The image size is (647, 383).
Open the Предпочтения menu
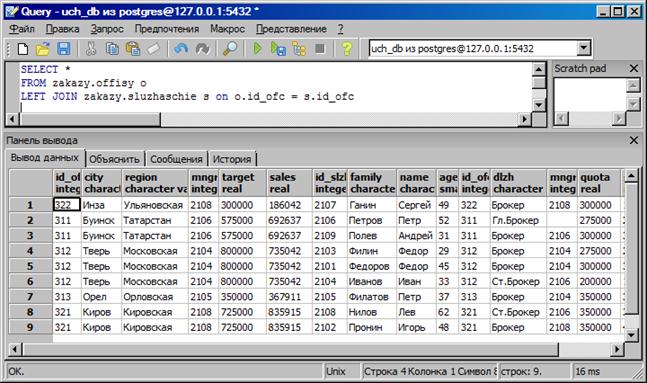[167, 29]
